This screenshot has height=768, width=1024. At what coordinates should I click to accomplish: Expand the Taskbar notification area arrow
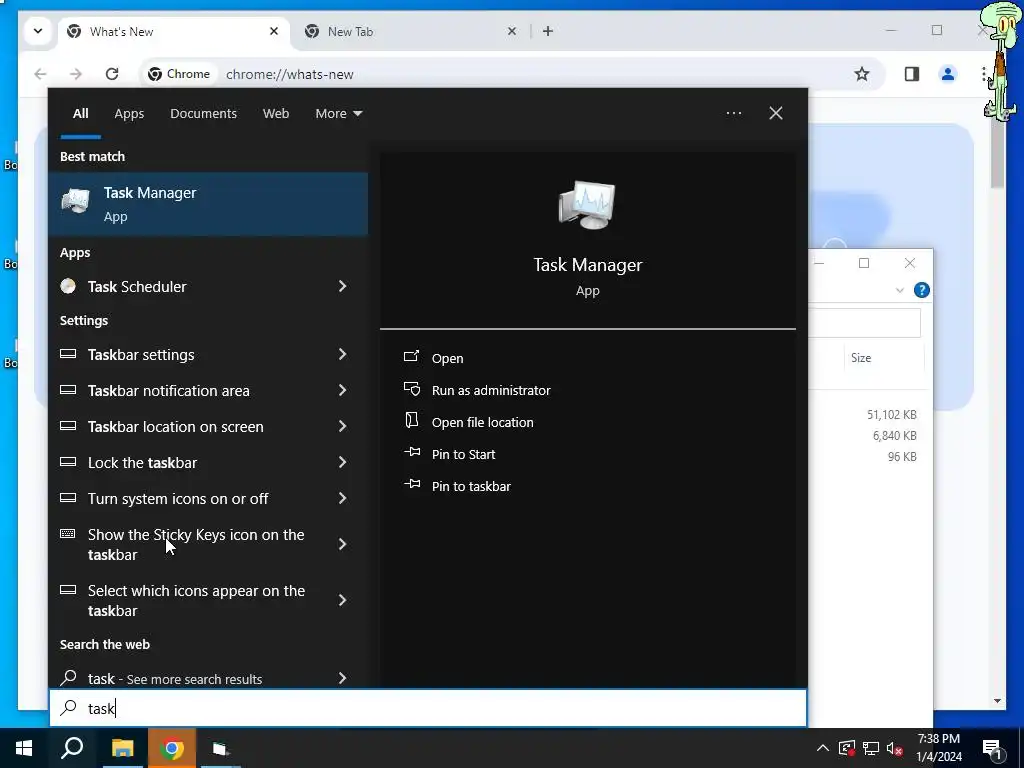coord(342,390)
